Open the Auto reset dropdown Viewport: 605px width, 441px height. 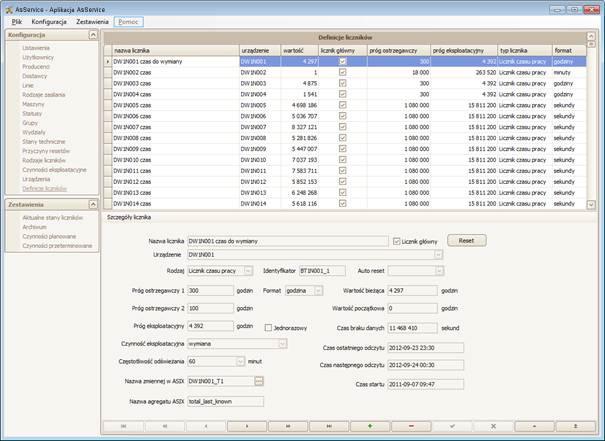click(439, 271)
